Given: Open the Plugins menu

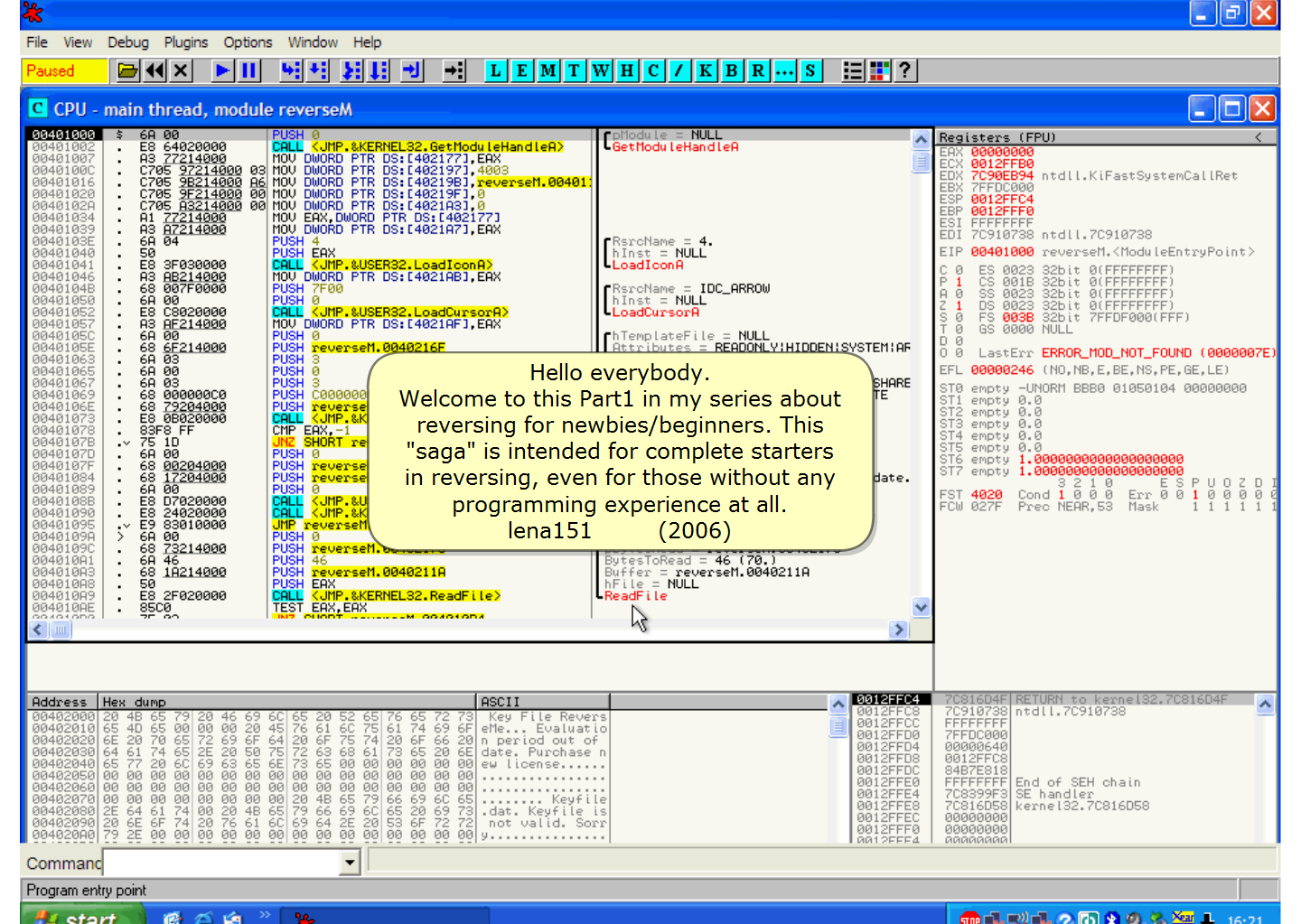Looking at the screenshot, I should [x=186, y=42].
